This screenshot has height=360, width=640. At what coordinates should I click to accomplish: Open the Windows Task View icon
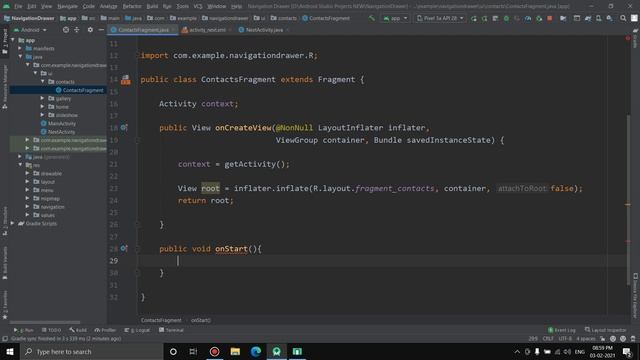[193, 351]
